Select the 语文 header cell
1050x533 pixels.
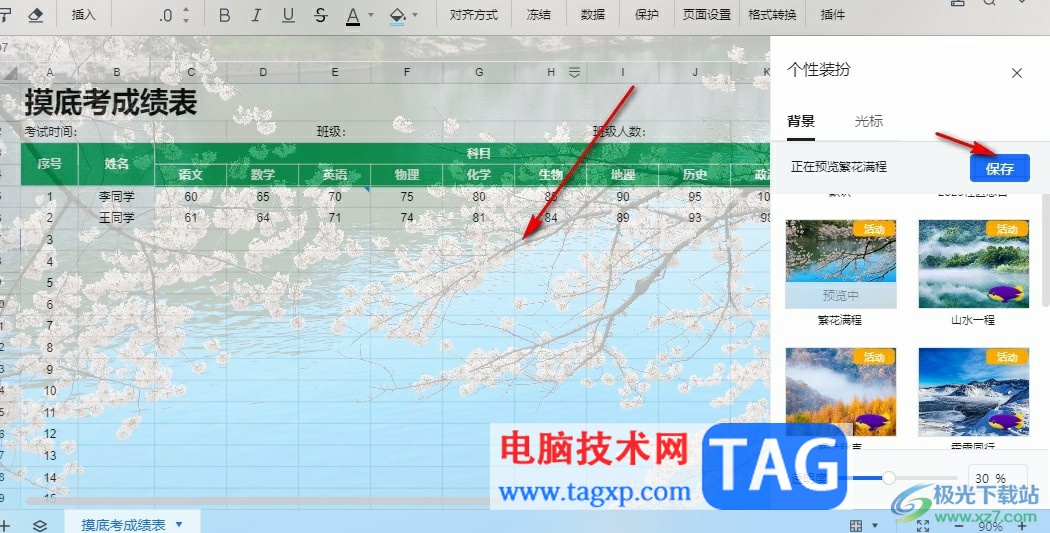(x=191, y=175)
